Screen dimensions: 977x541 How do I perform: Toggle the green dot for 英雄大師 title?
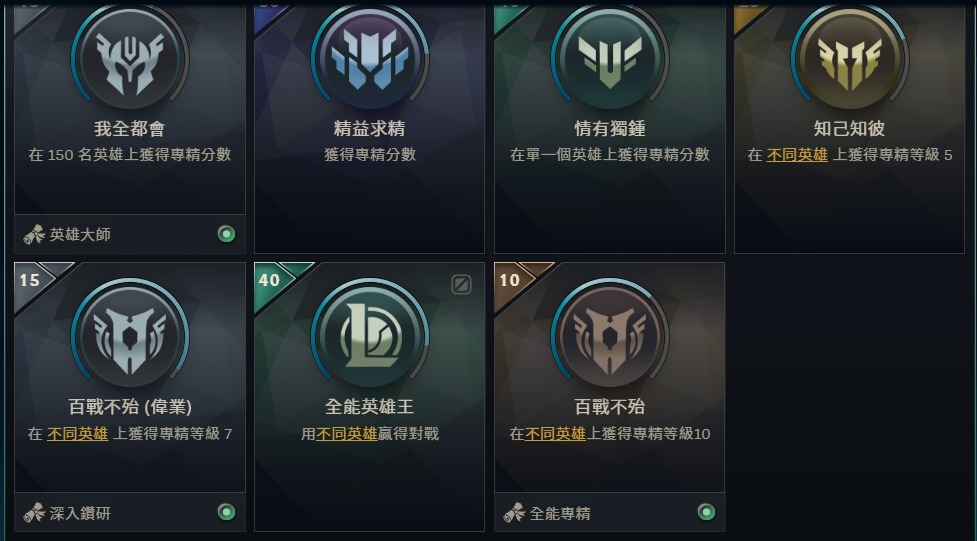[x=226, y=234]
